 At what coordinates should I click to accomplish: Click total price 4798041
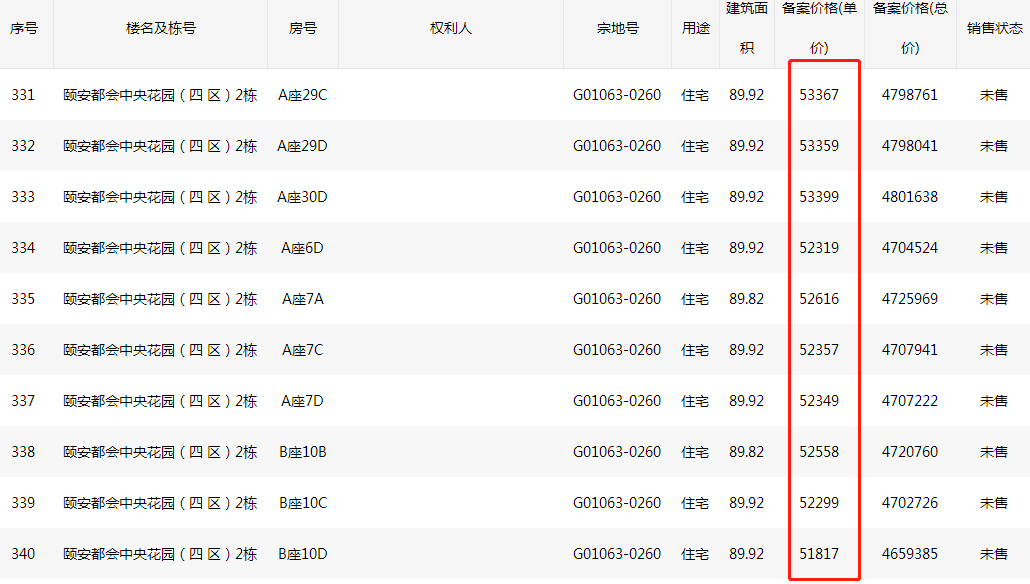pos(910,146)
